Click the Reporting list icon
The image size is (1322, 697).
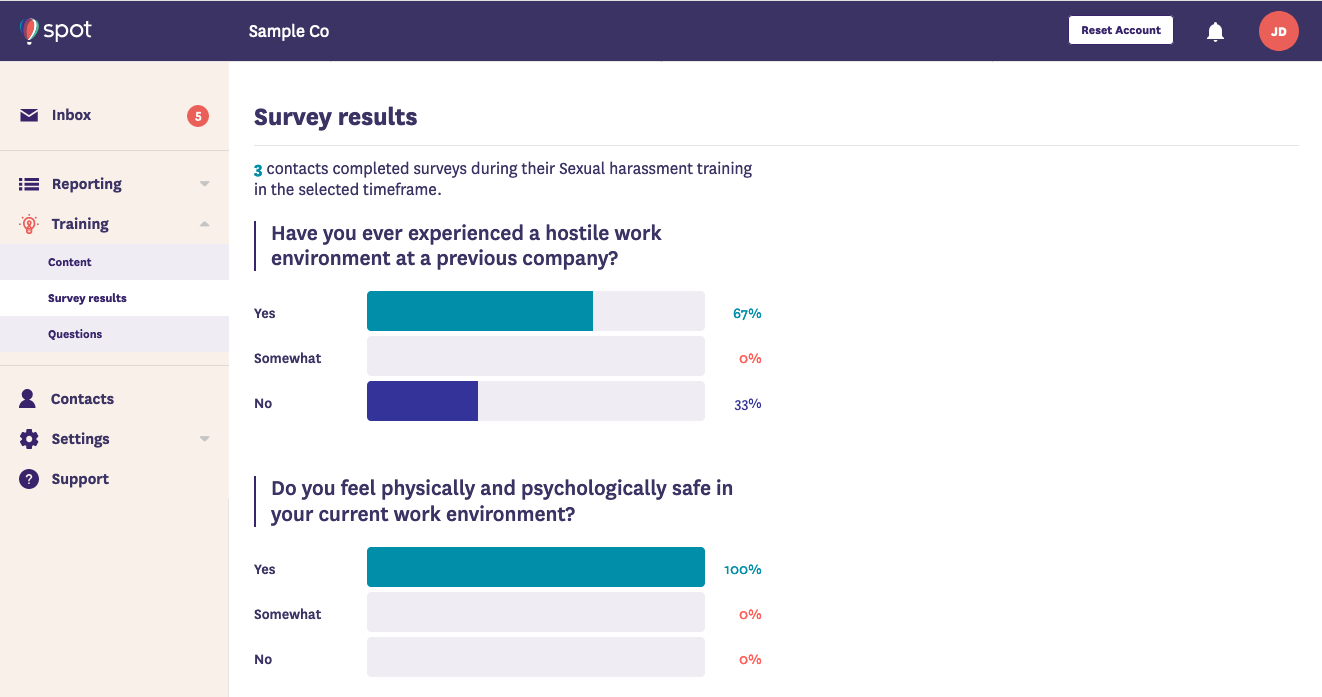[x=29, y=184]
